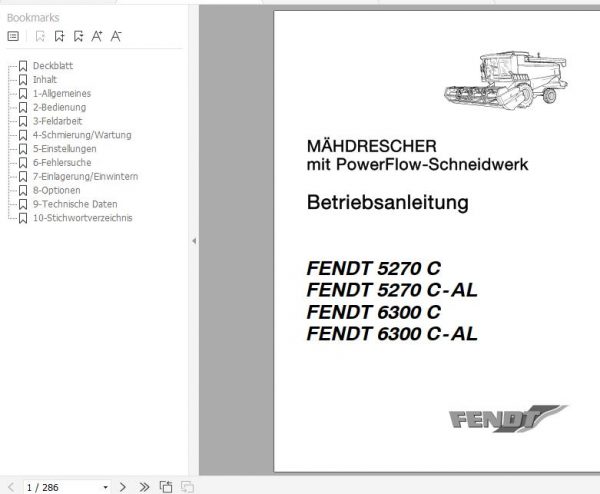Click the delete bookmark icon
This screenshot has width=600, height=494.
coord(40,36)
